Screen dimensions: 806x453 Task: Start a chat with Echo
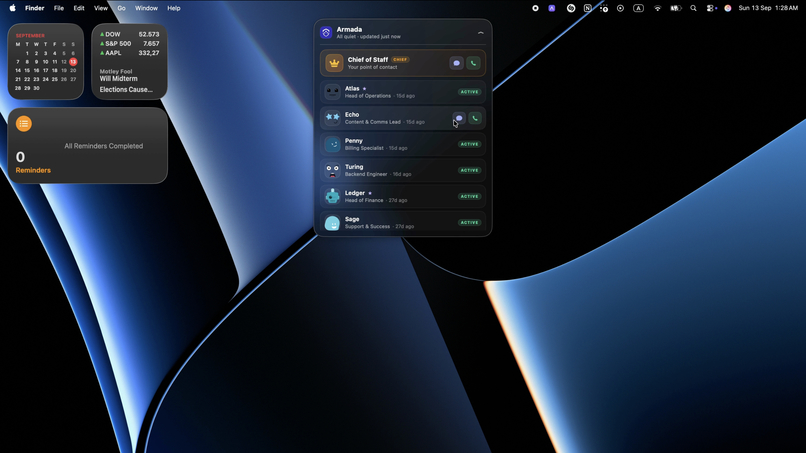[459, 118]
